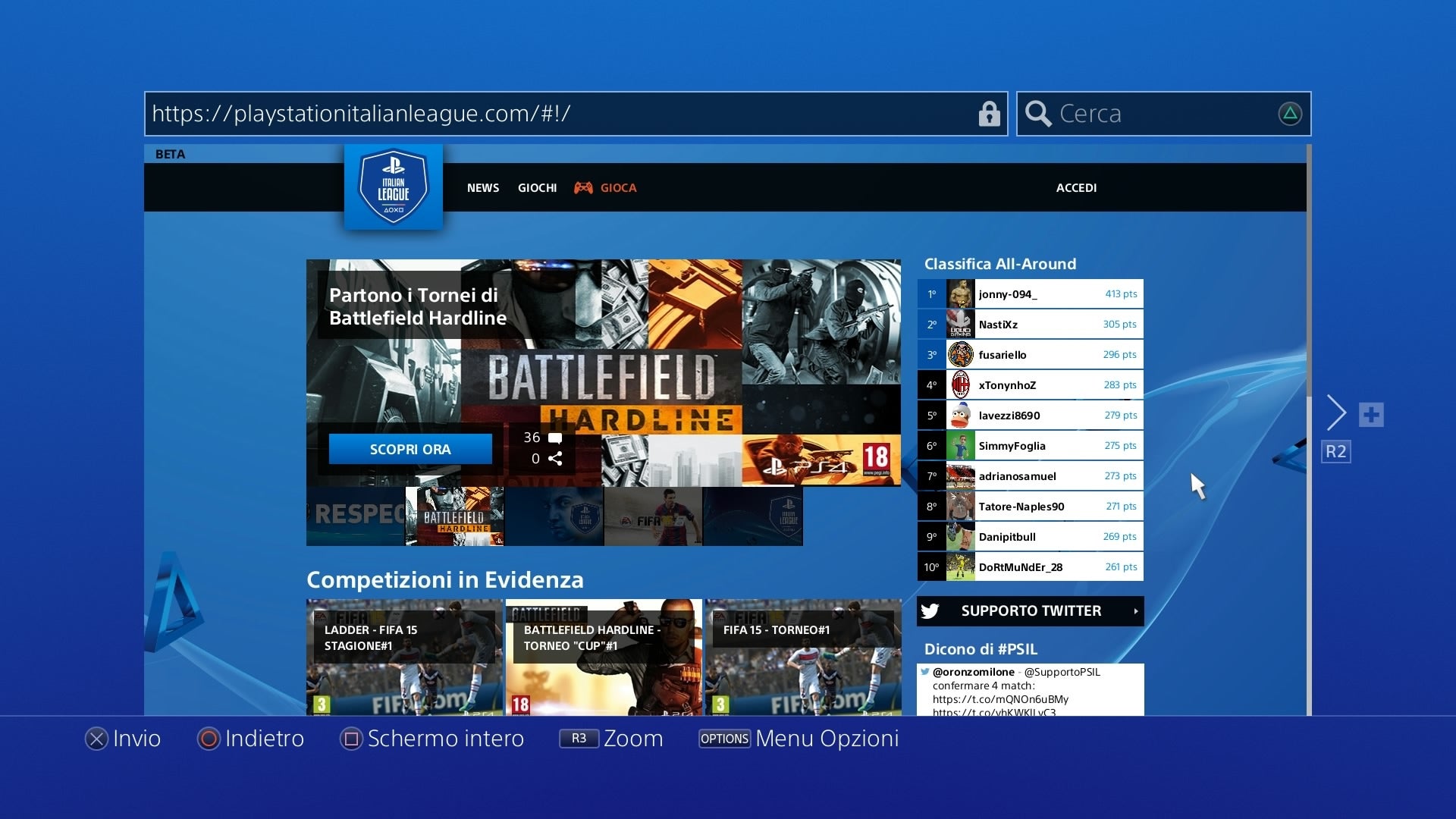Open the GIOCA menu item
The width and height of the screenshot is (1456, 819).
point(618,187)
